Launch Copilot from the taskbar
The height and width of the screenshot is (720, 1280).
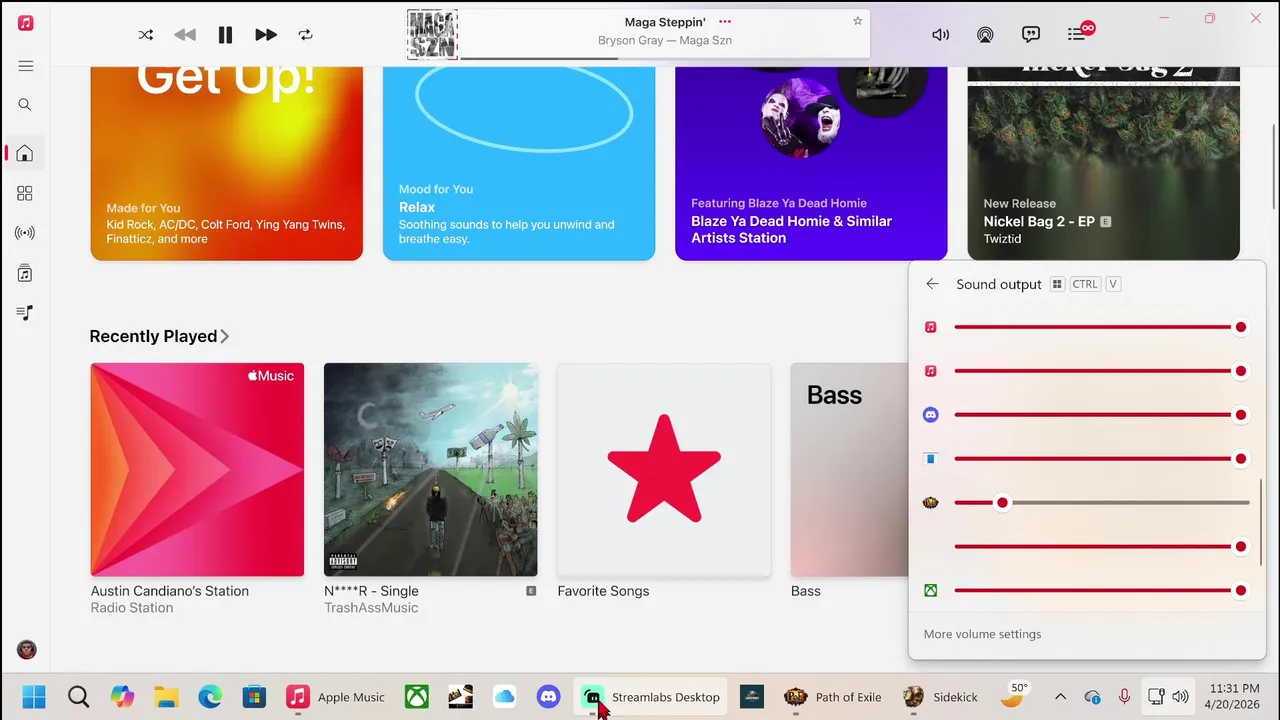tap(122, 697)
